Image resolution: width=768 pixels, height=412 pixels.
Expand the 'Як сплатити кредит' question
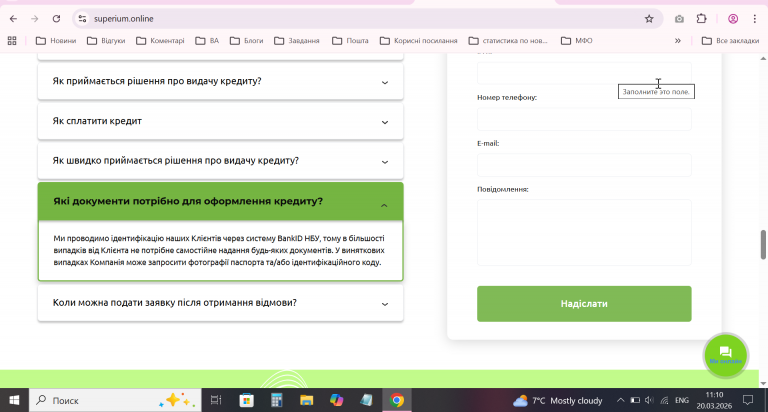tap(220, 121)
